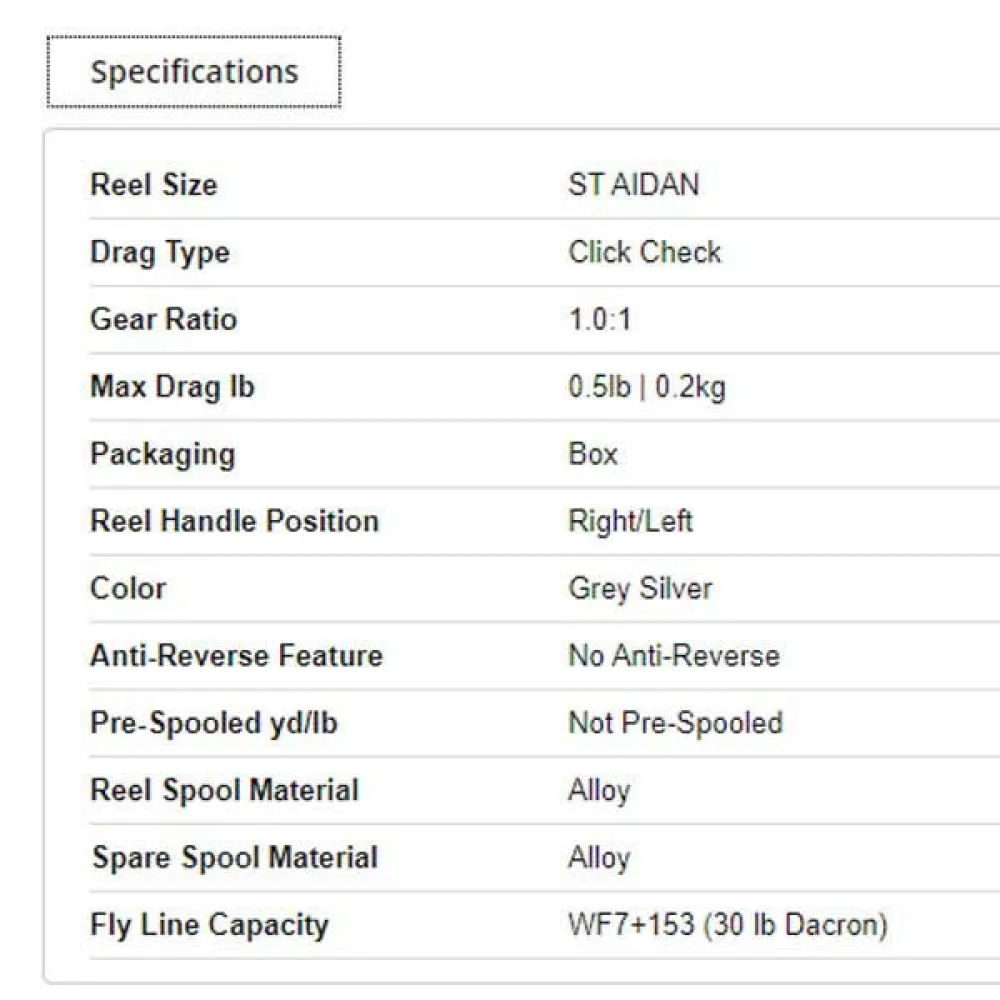Select the 1.0:1 gear ratio value
The height and width of the screenshot is (1000, 1000).
point(600,320)
